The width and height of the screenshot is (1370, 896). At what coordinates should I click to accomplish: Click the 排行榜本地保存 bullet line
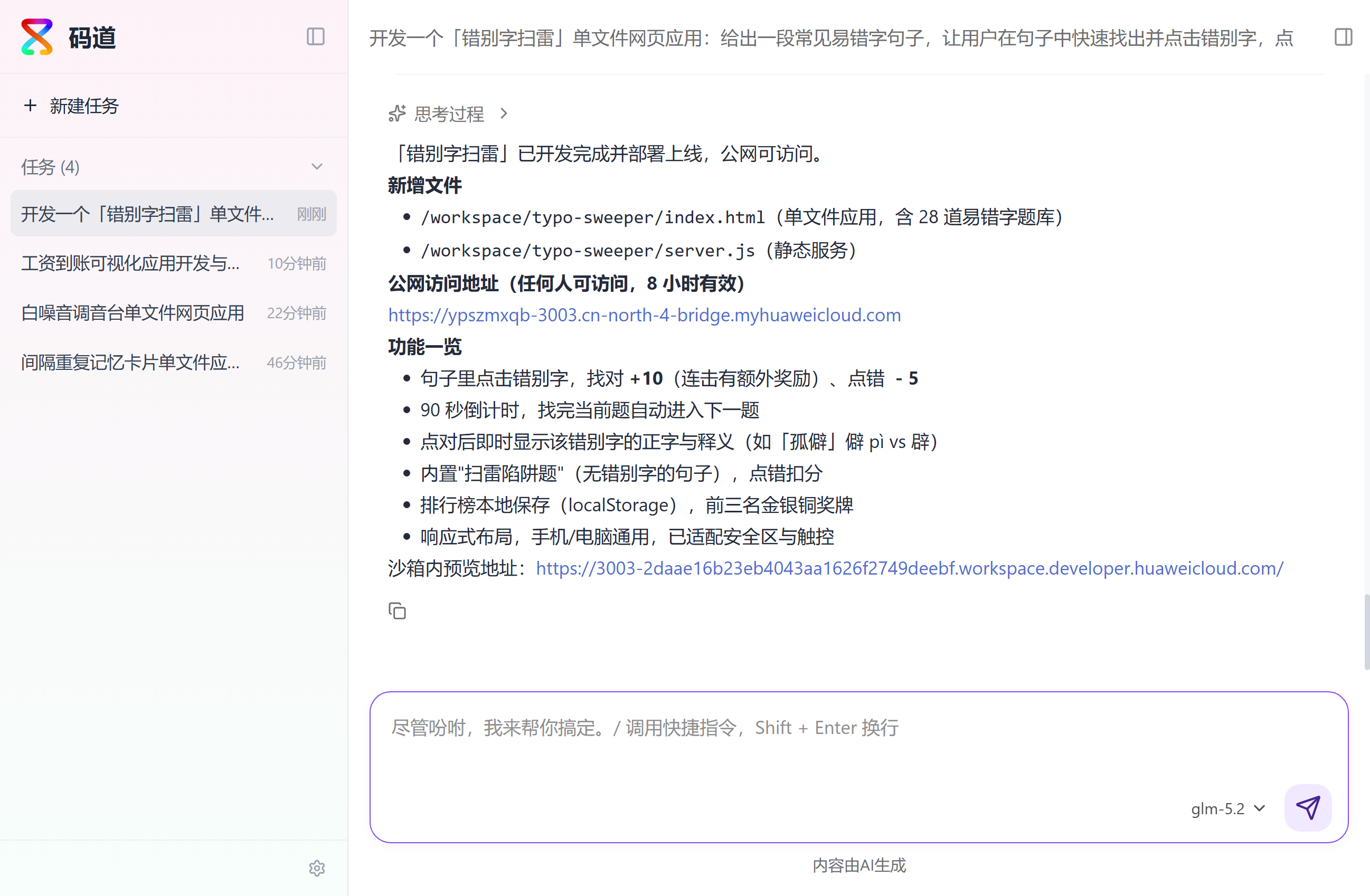[x=637, y=504]
